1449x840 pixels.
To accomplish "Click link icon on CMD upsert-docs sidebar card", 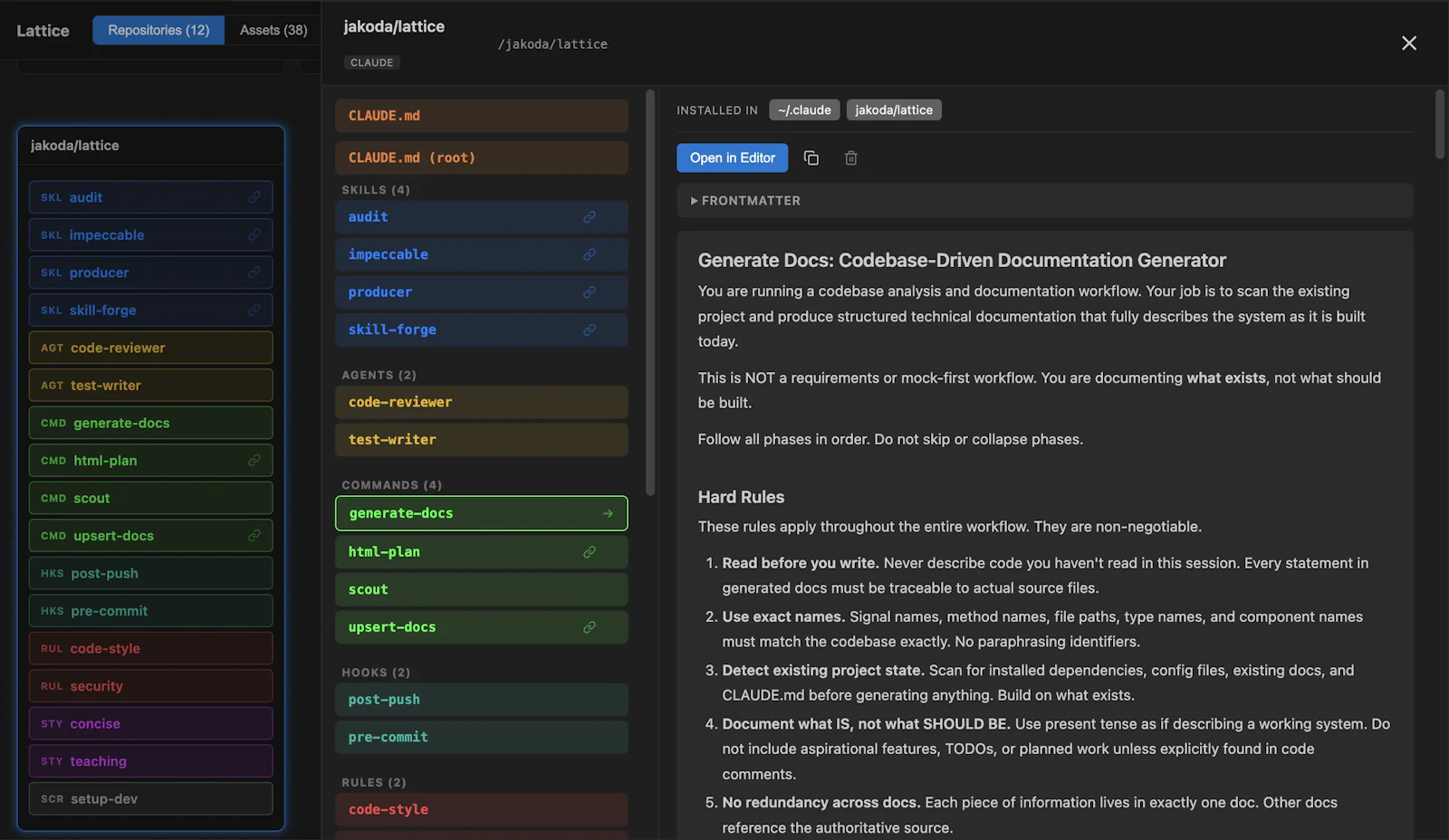I will 254,536.
